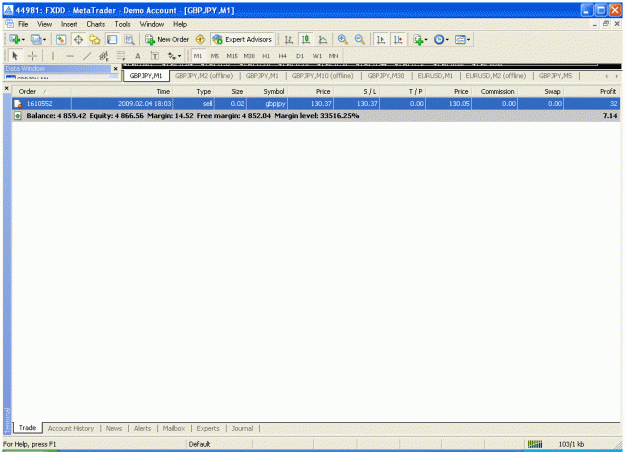The width and height of the screenshot is (625, 452).
Task: Switch to GBPJPY,M10 (offline) chart tab
Action: (322, 76)
